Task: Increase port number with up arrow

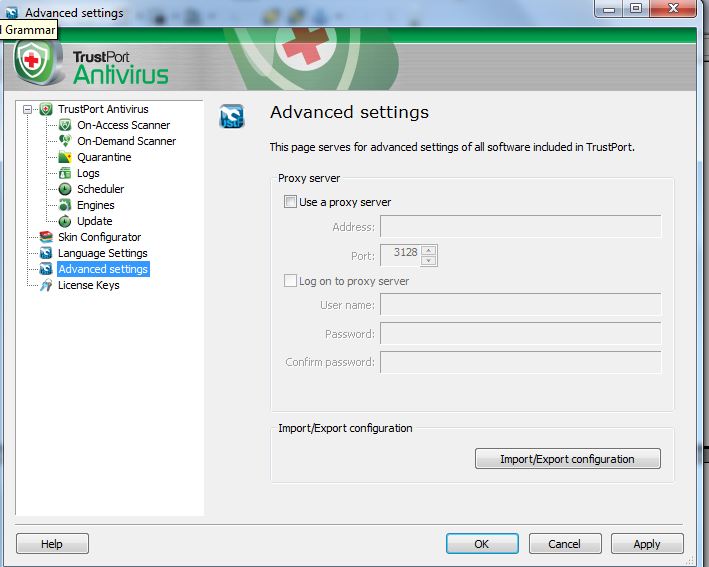Action: pos(429,250)
